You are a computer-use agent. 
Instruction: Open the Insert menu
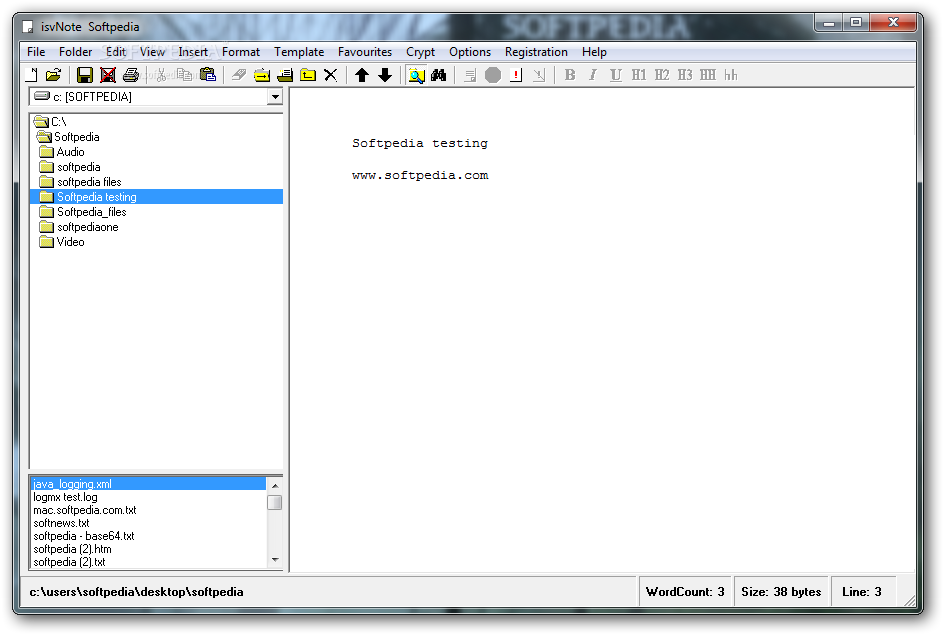pyautogui.click(x=193, y=52)
